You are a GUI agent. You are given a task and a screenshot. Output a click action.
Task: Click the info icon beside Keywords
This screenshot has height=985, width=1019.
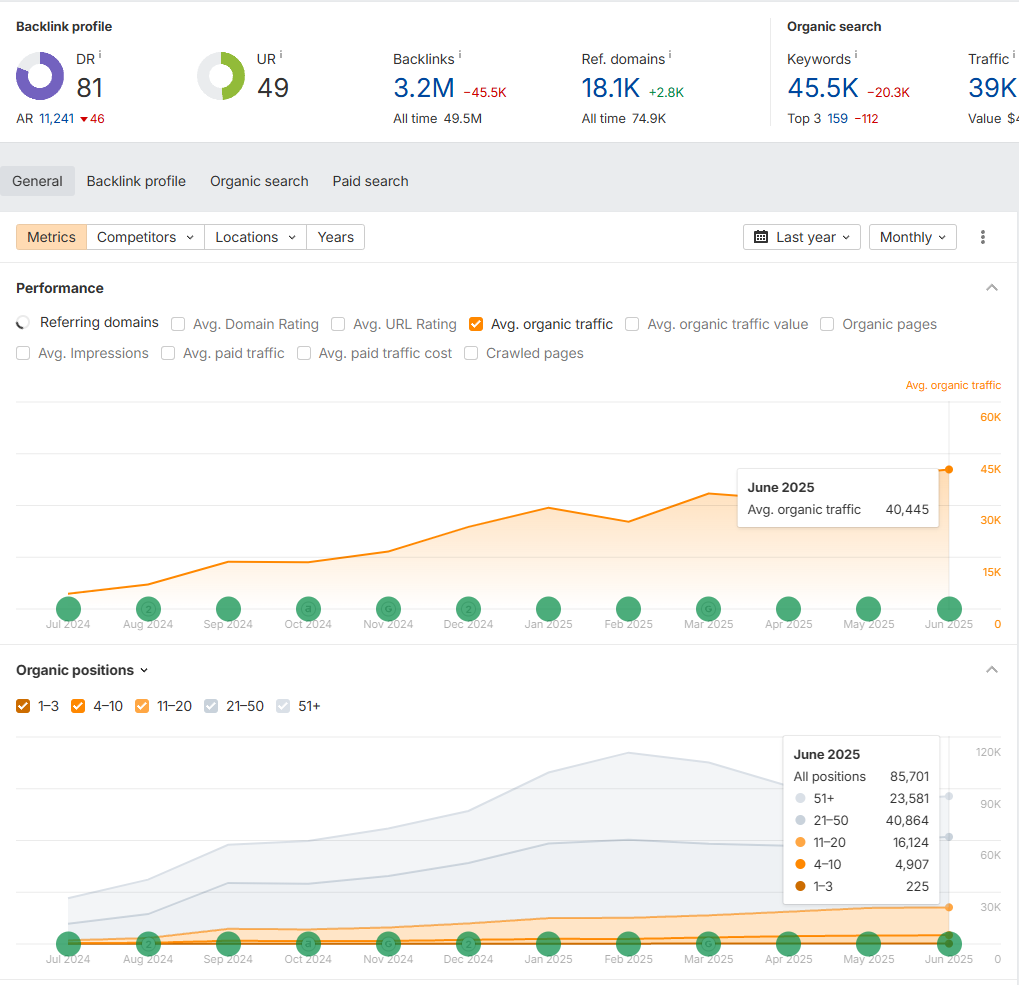click(x=856, y=56)
